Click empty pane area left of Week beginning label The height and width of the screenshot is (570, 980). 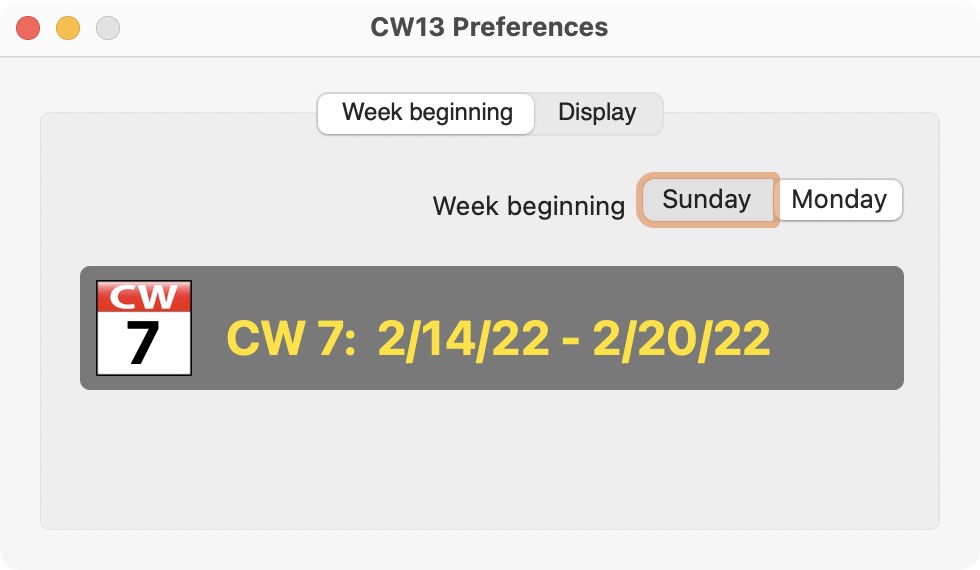238,206
